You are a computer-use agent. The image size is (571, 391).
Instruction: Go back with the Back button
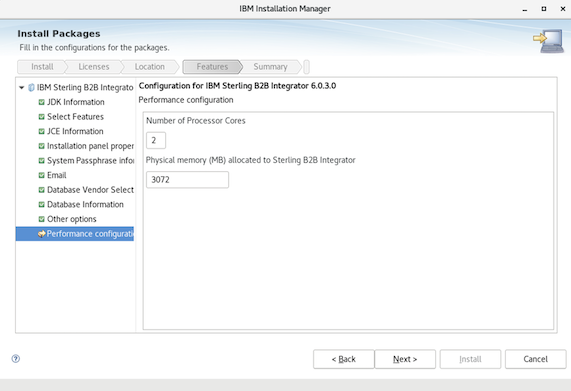coord(343,359)
